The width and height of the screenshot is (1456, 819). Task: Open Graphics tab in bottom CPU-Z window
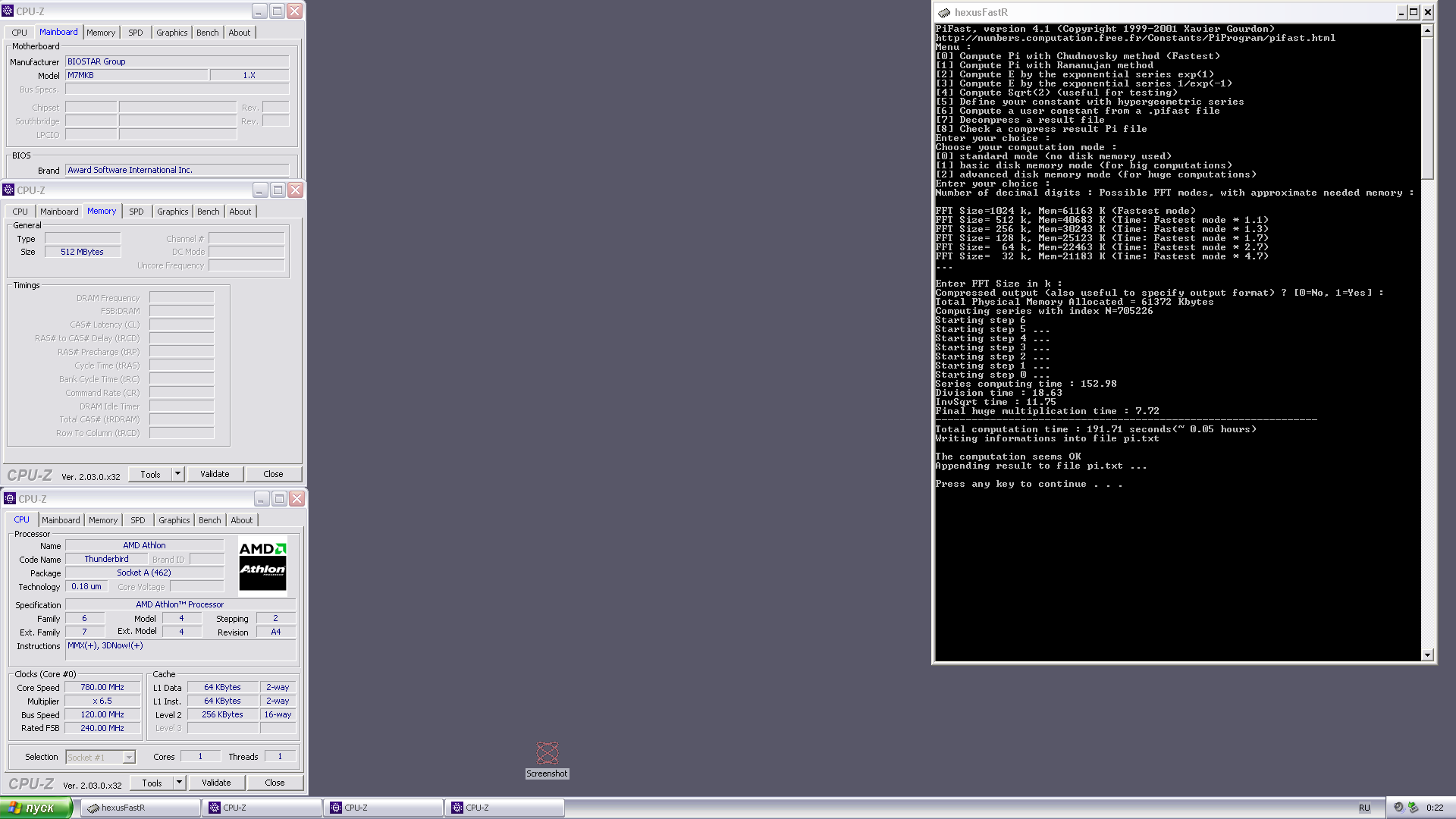174,520
